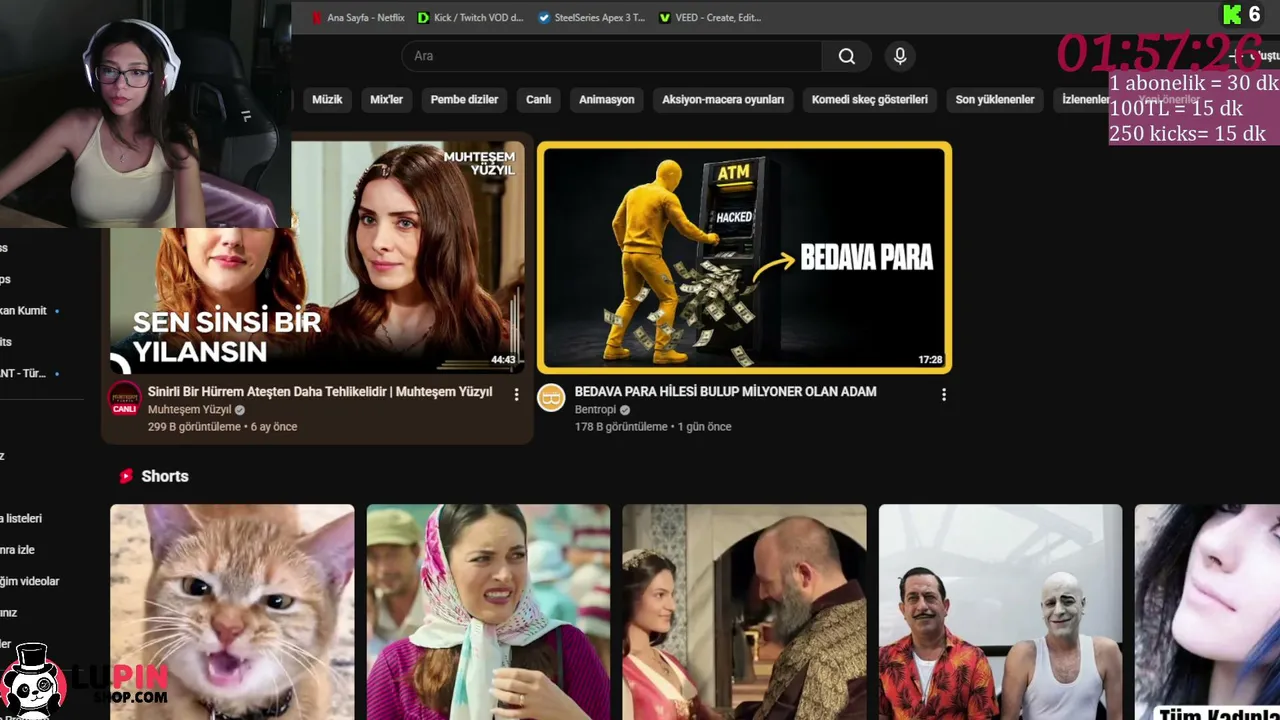Open the more options menu for the BEDAVA PARA video

click(943, 394)
